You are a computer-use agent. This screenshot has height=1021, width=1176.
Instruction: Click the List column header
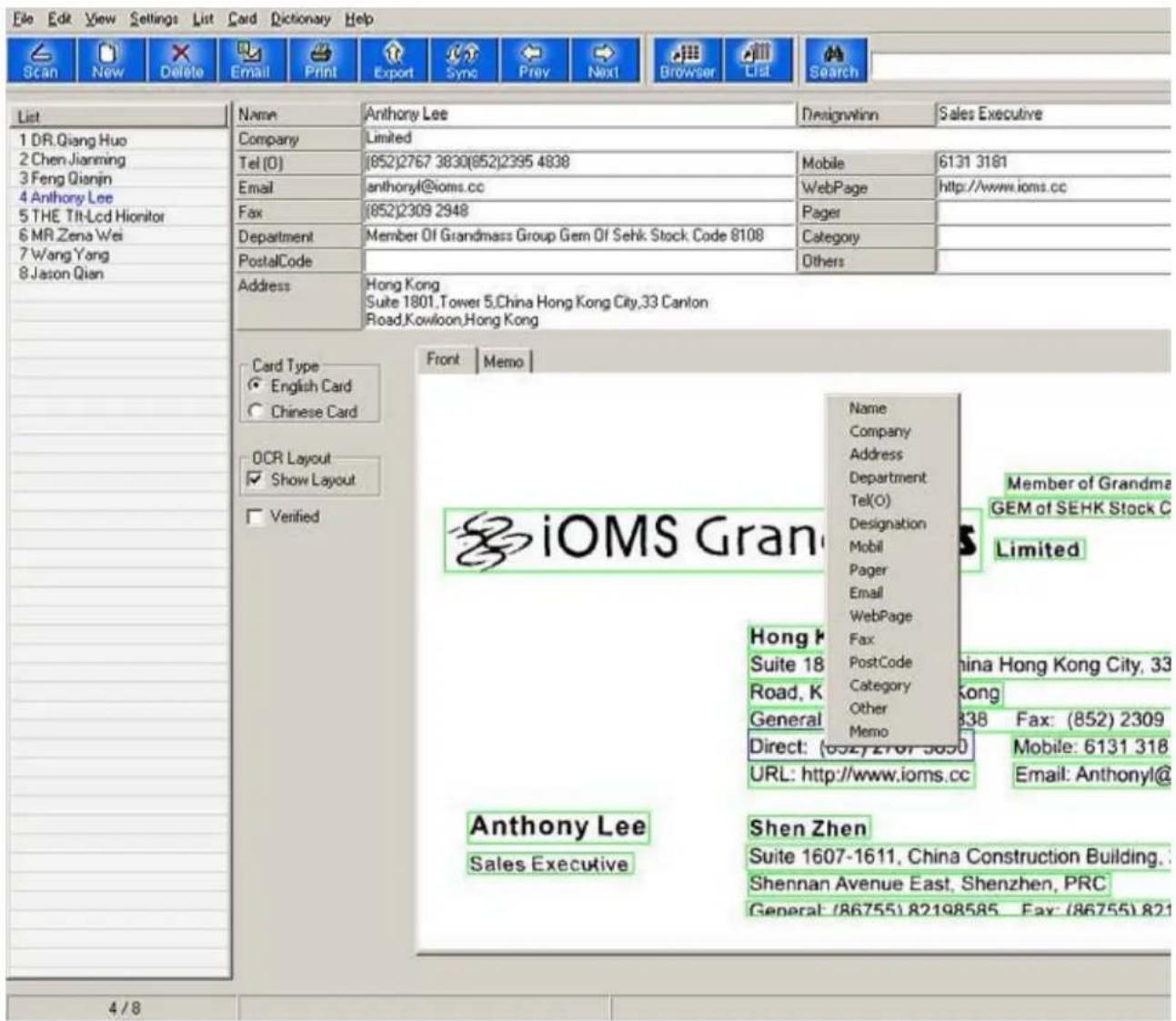point(118,116)
